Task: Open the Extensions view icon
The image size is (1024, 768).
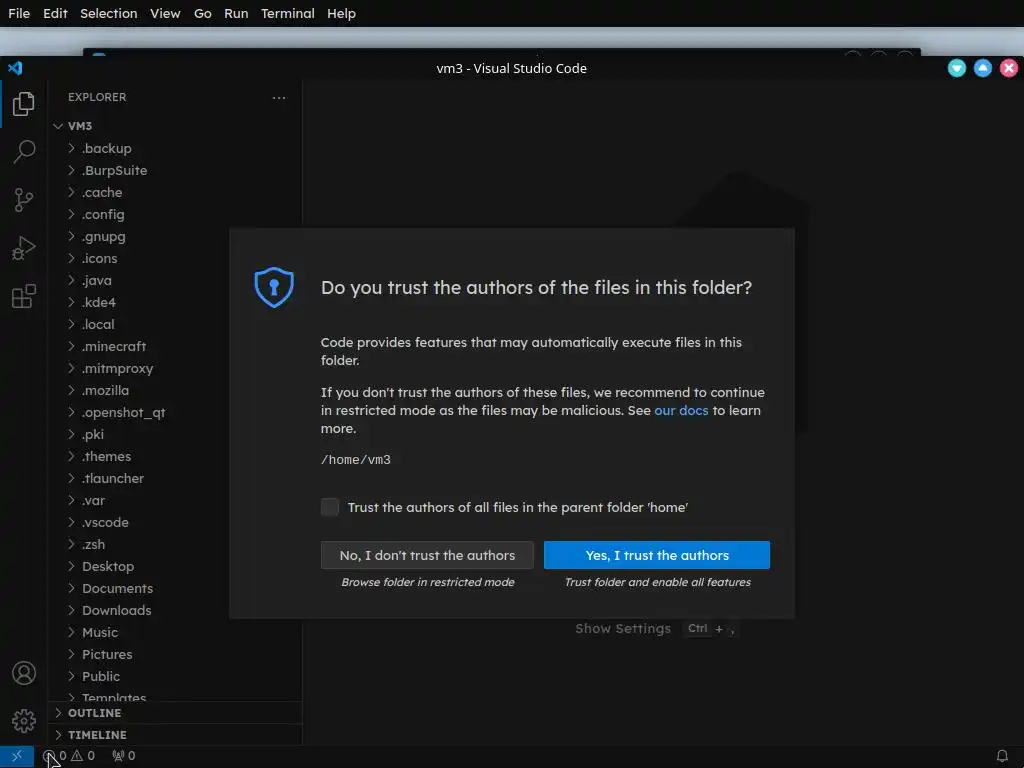Action: pos(24,296)
